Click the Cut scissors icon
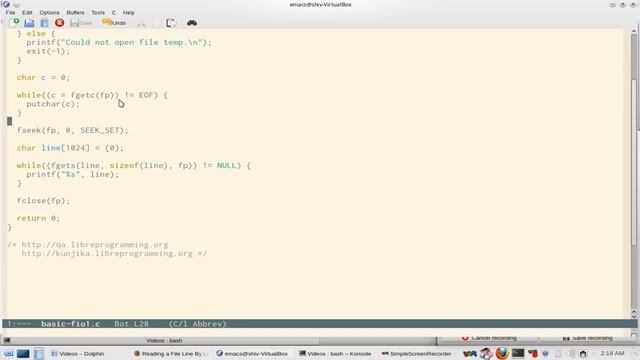 [141, 23]
